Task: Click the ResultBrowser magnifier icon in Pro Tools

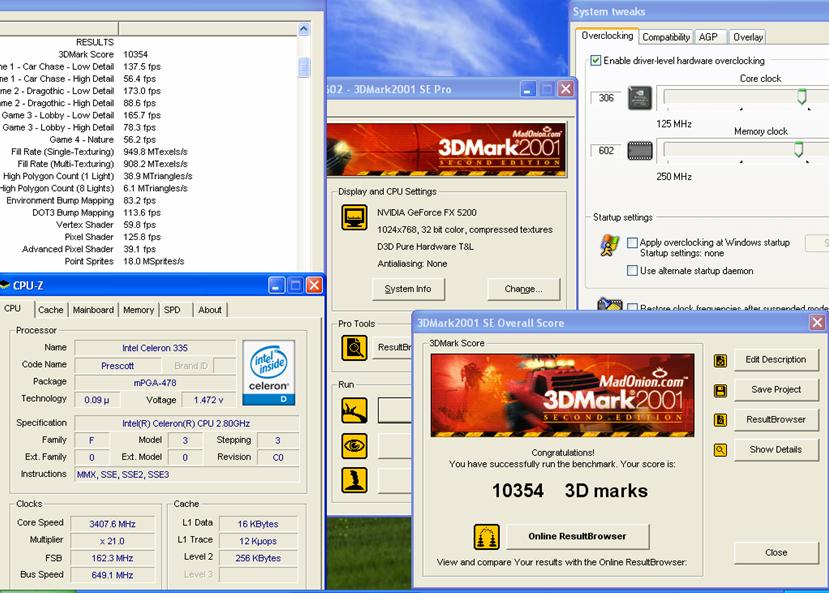Action: [354, 348]
